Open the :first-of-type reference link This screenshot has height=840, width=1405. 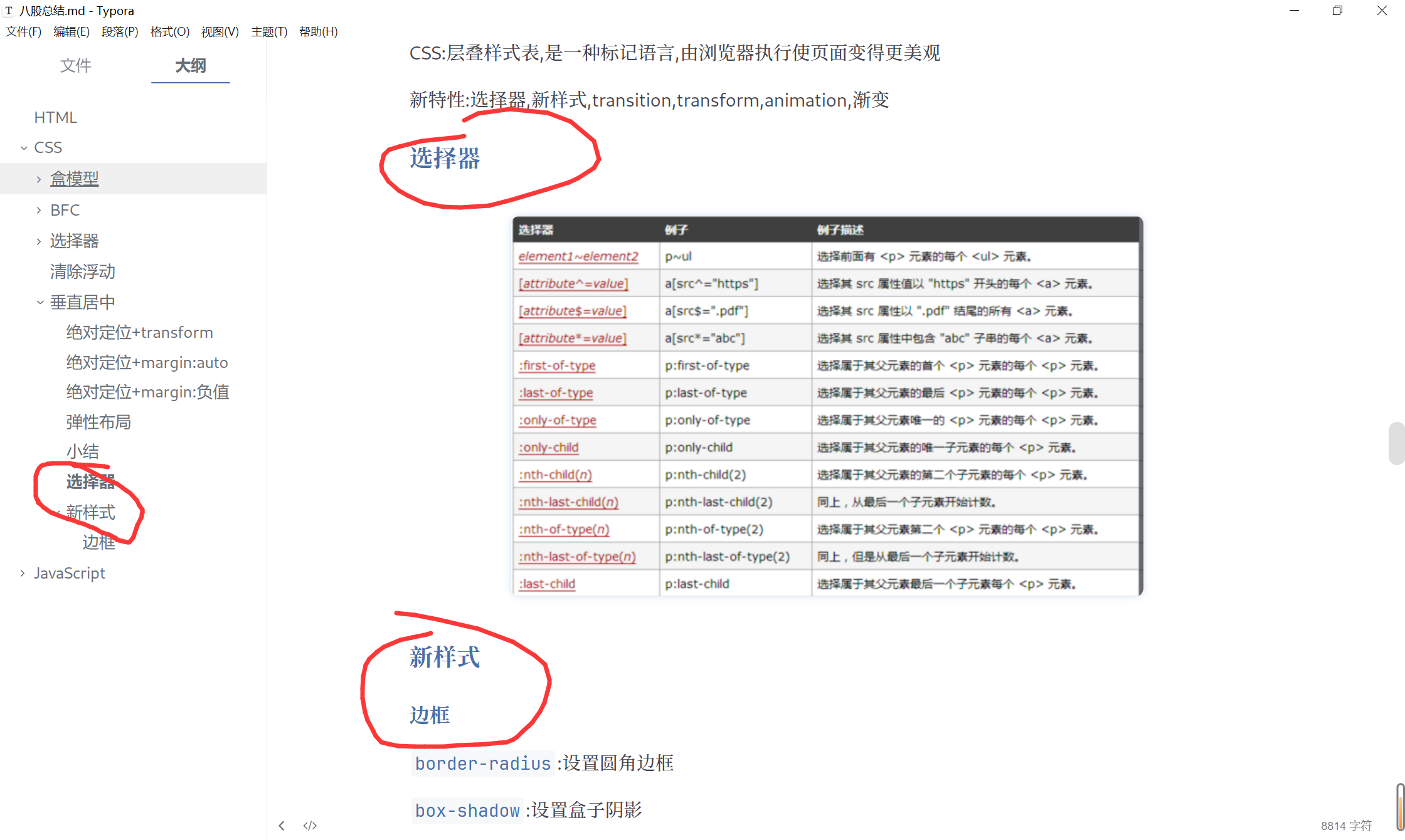557,365
